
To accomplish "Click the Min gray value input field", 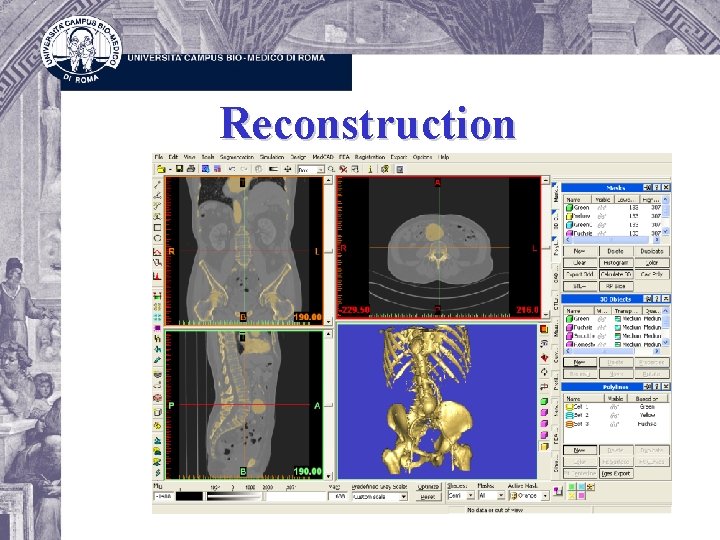I will tap(164, 496).
